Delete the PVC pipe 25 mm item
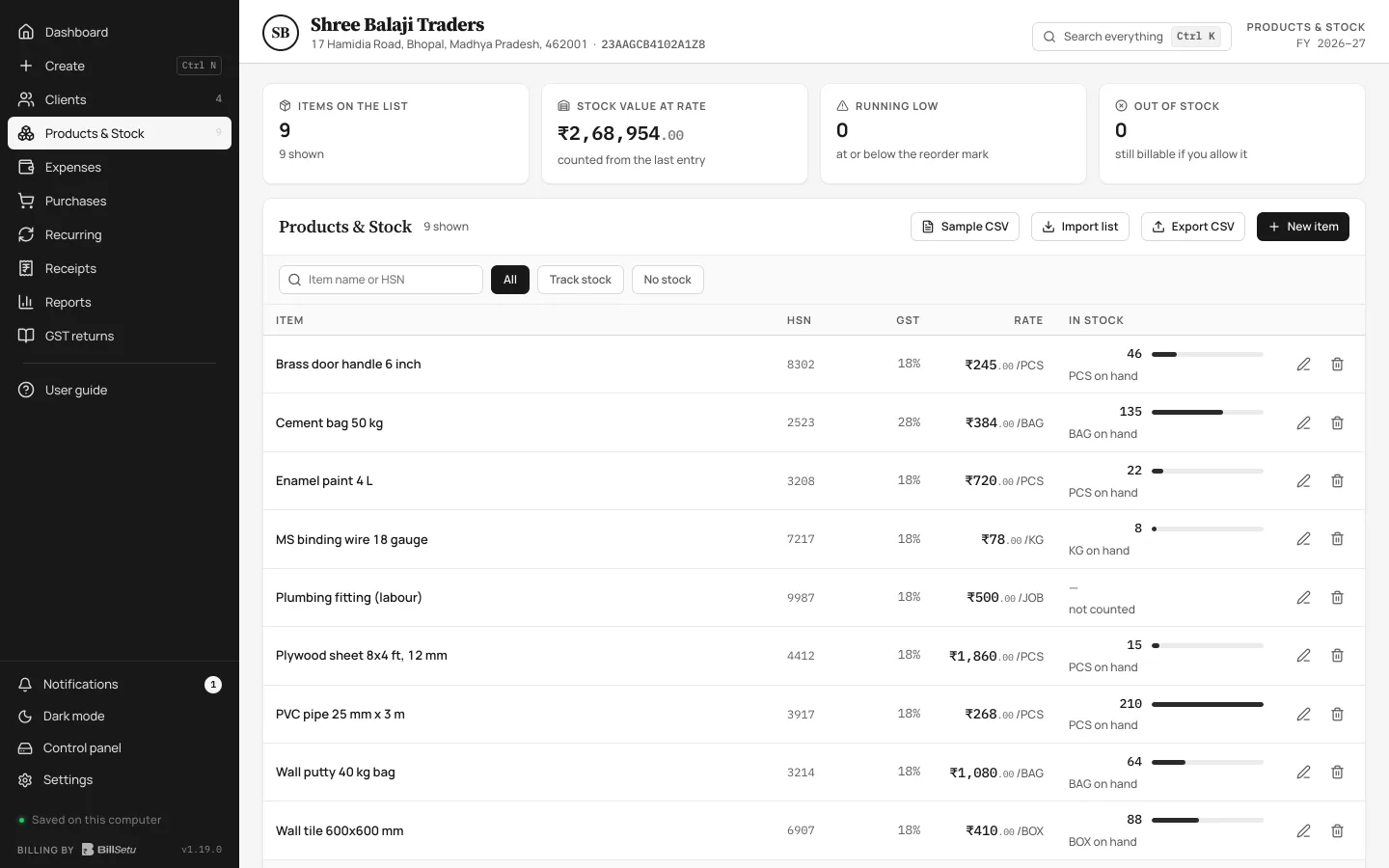Screen dimensions: 1389x868 pos(1337,715)
